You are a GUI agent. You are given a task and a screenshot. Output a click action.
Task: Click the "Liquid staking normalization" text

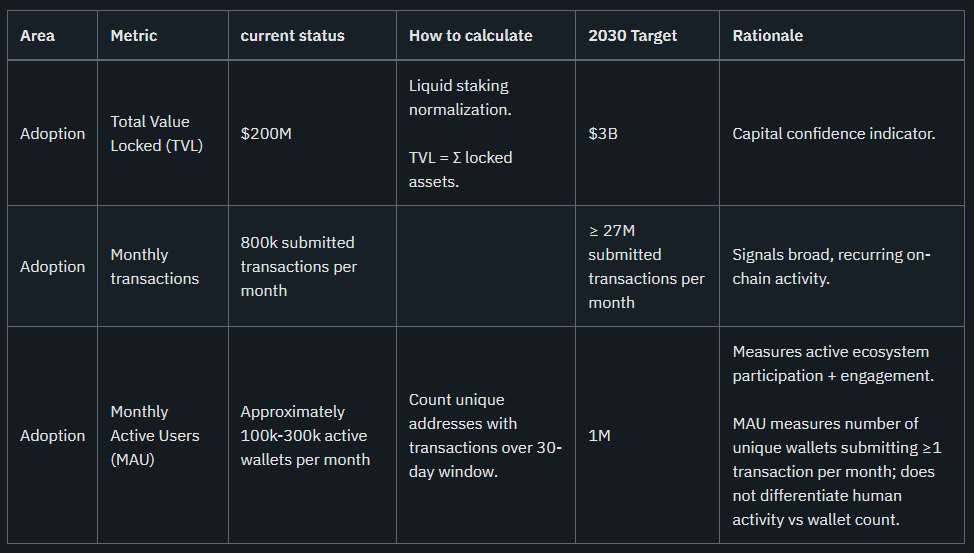[460, 97]
